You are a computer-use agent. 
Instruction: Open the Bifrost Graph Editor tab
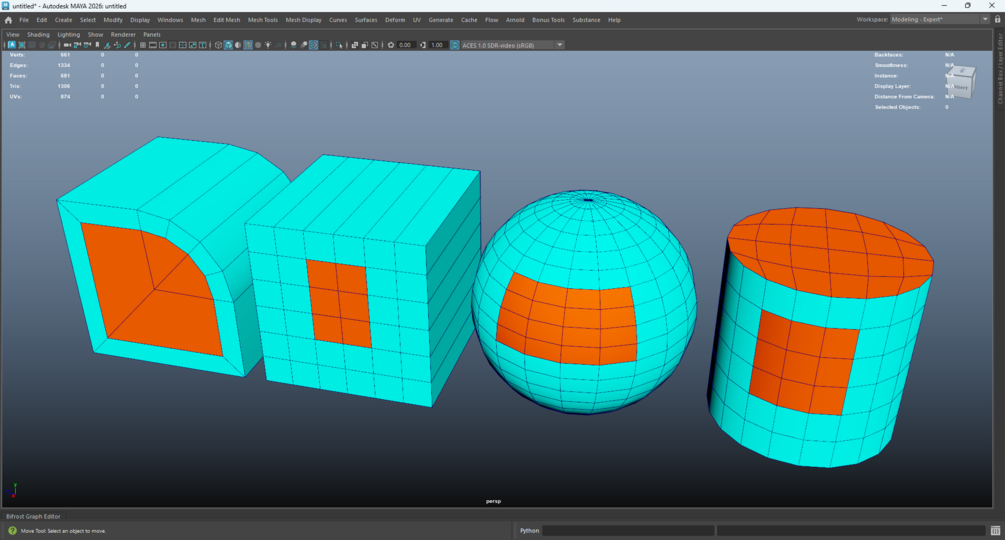33,516
